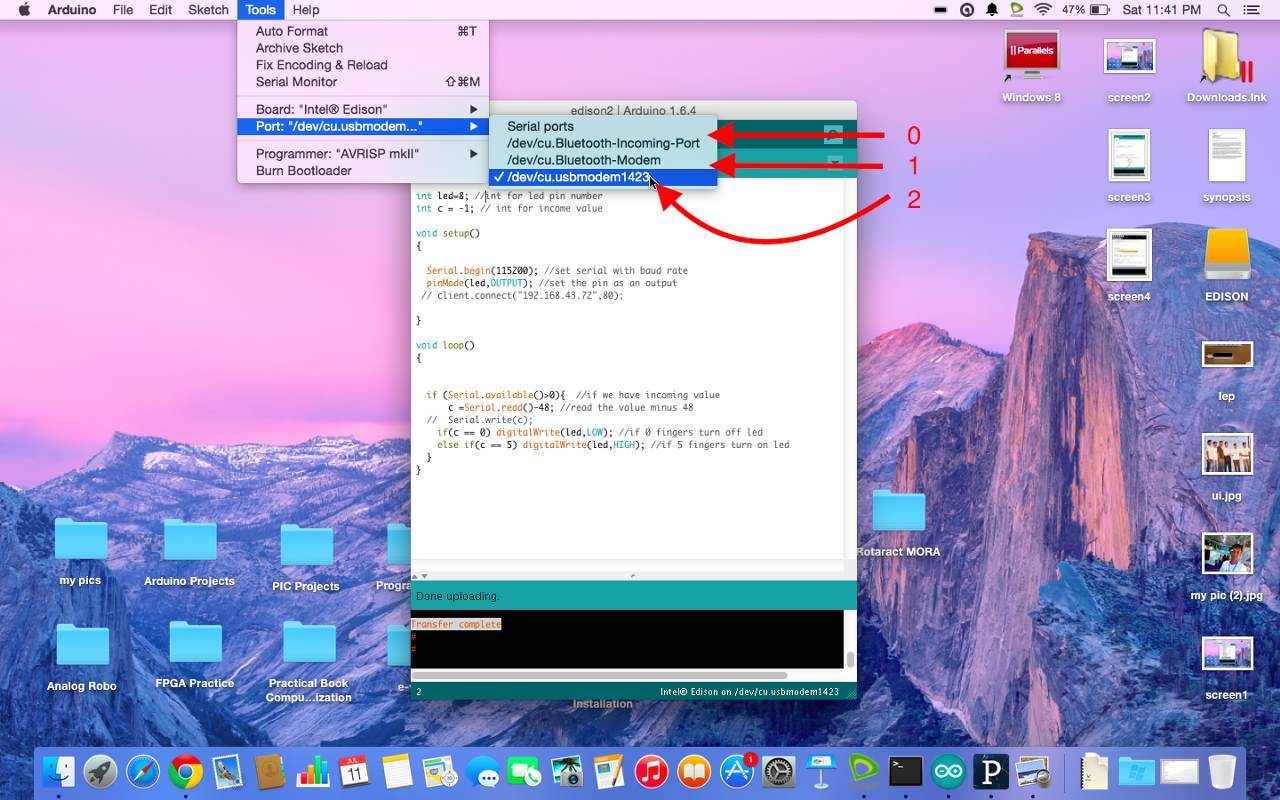Open EDISON drive on desktop

(1227, 265)
